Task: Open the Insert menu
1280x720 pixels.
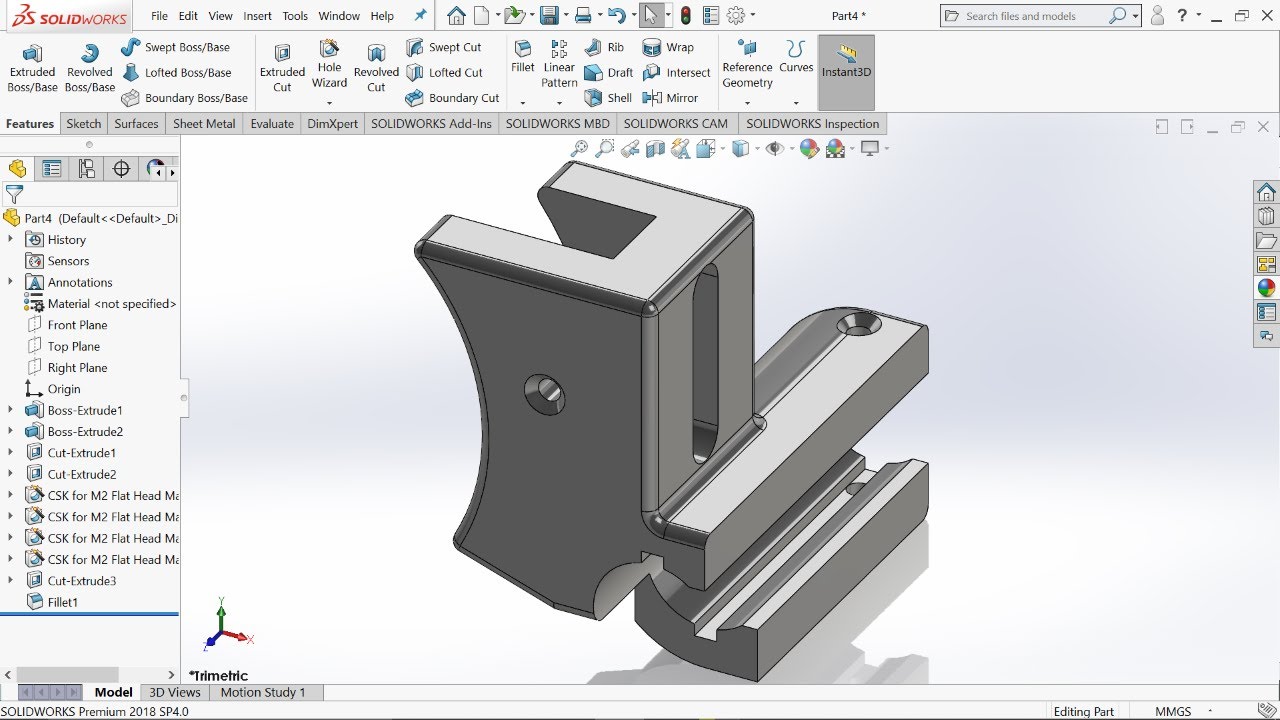Action: [257, 16]
